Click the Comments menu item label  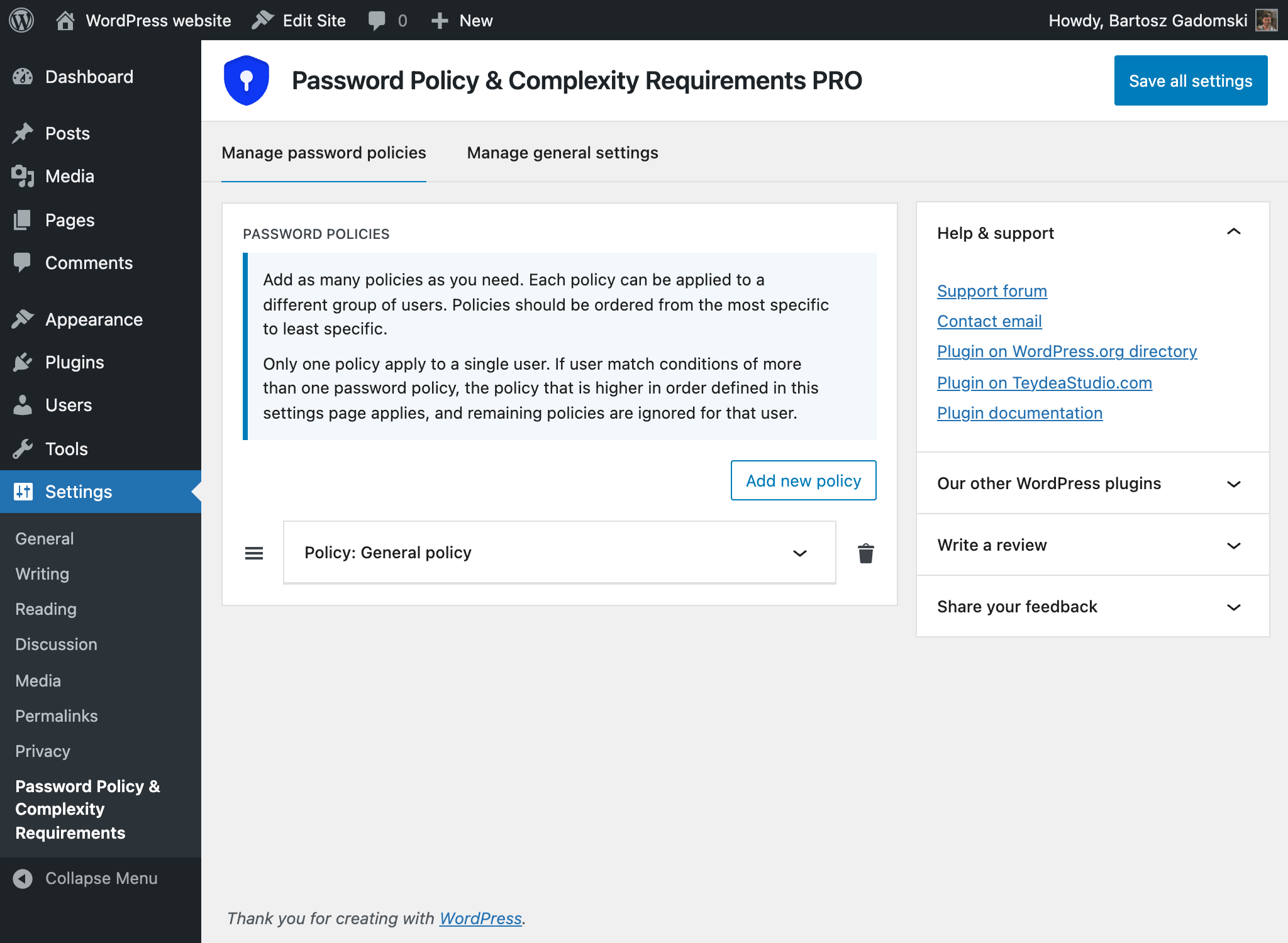89,263
